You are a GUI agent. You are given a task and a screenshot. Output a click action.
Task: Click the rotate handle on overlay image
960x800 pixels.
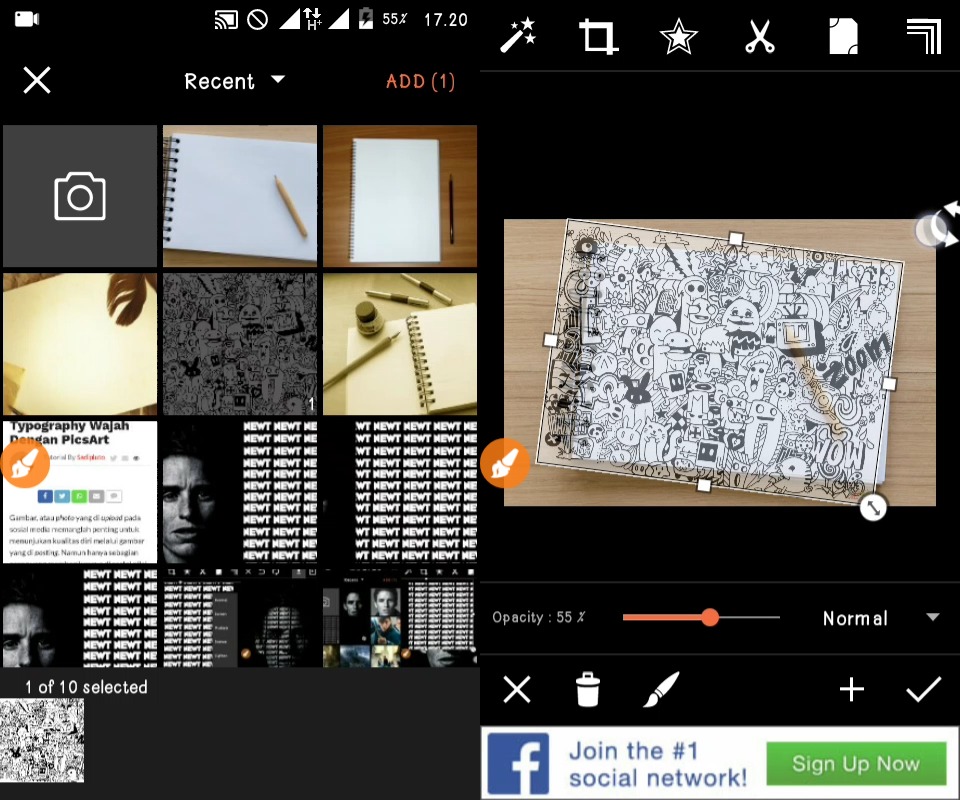(x=937, y=226)
